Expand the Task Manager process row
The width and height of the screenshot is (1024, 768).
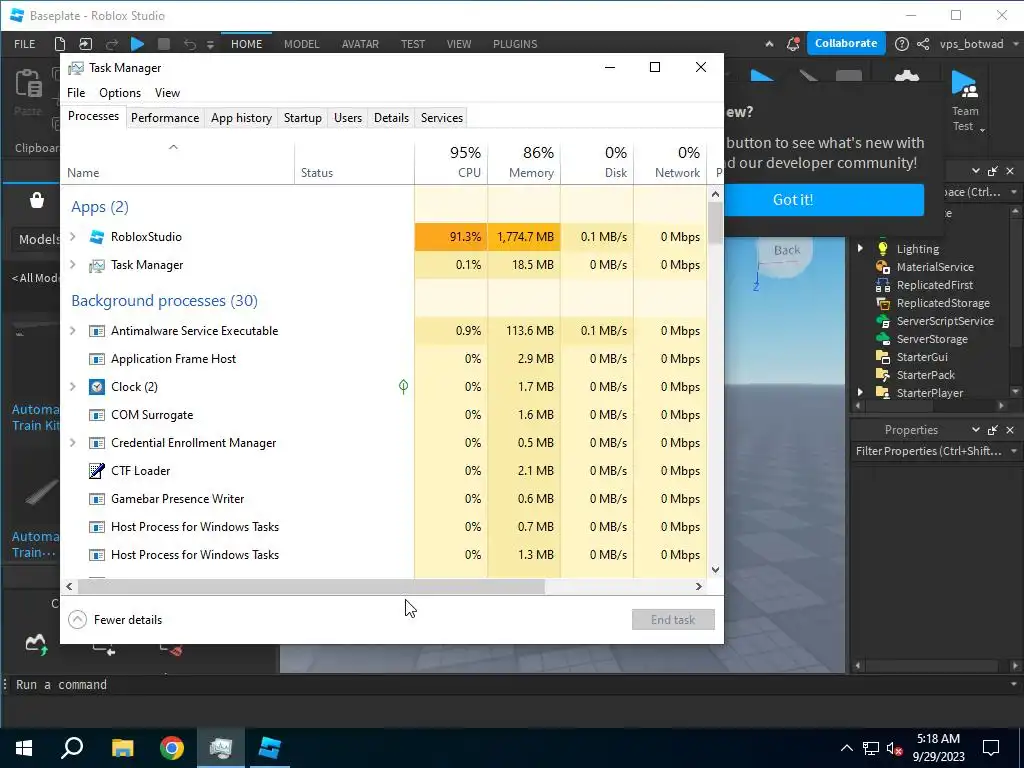pyautogui.click(x=72, y=264)
